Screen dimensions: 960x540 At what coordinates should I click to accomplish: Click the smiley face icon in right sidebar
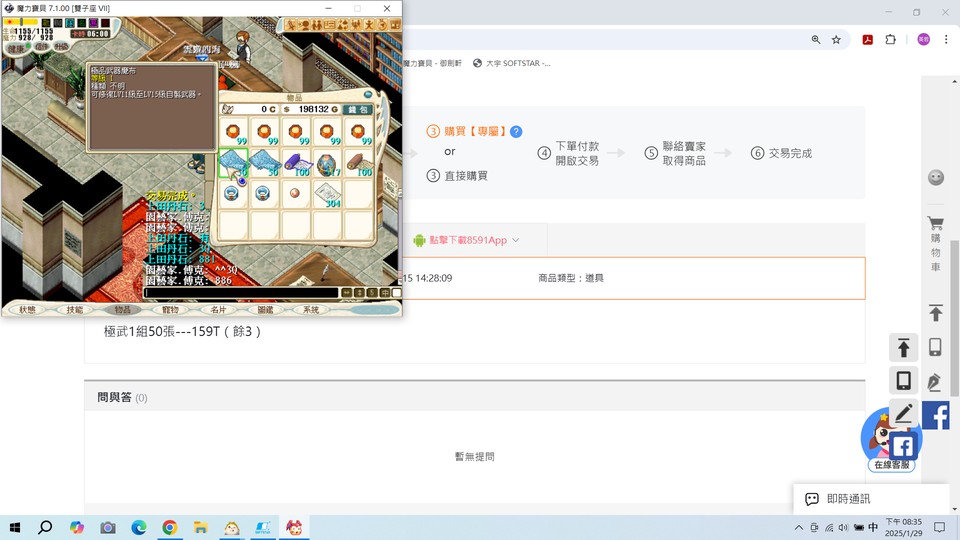[x=936, y=178]
